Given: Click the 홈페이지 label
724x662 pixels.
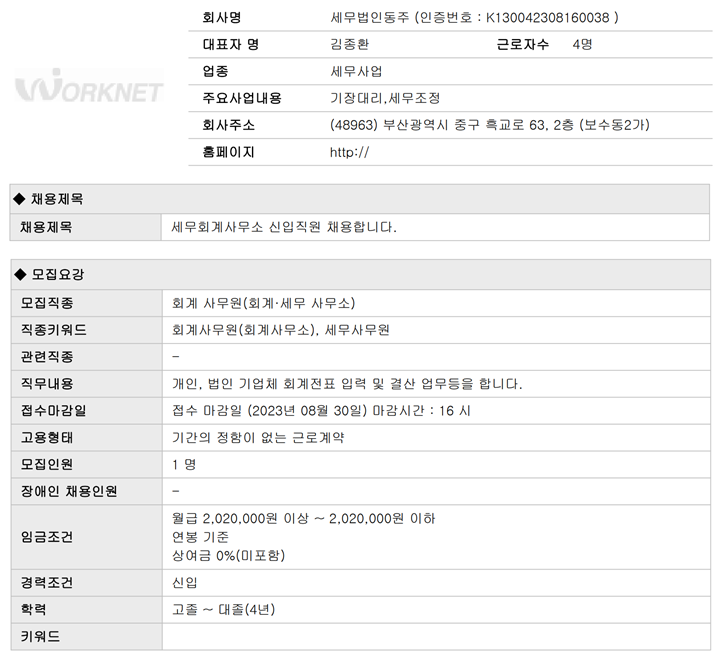Looking at the screenshot, I should tap(228, 152).
